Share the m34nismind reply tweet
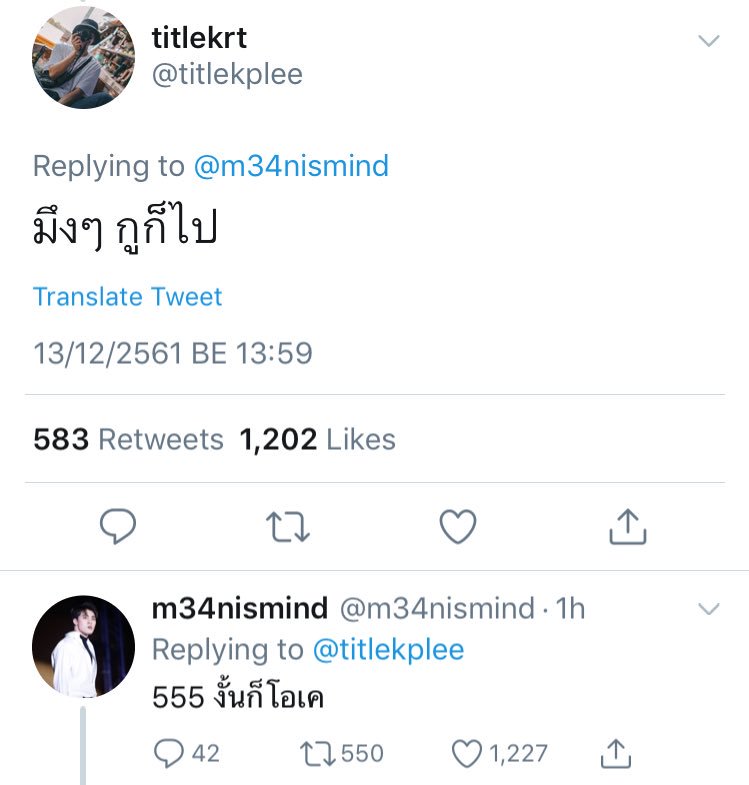The height and width of the screenshot is (785, 749). [617, 753]
